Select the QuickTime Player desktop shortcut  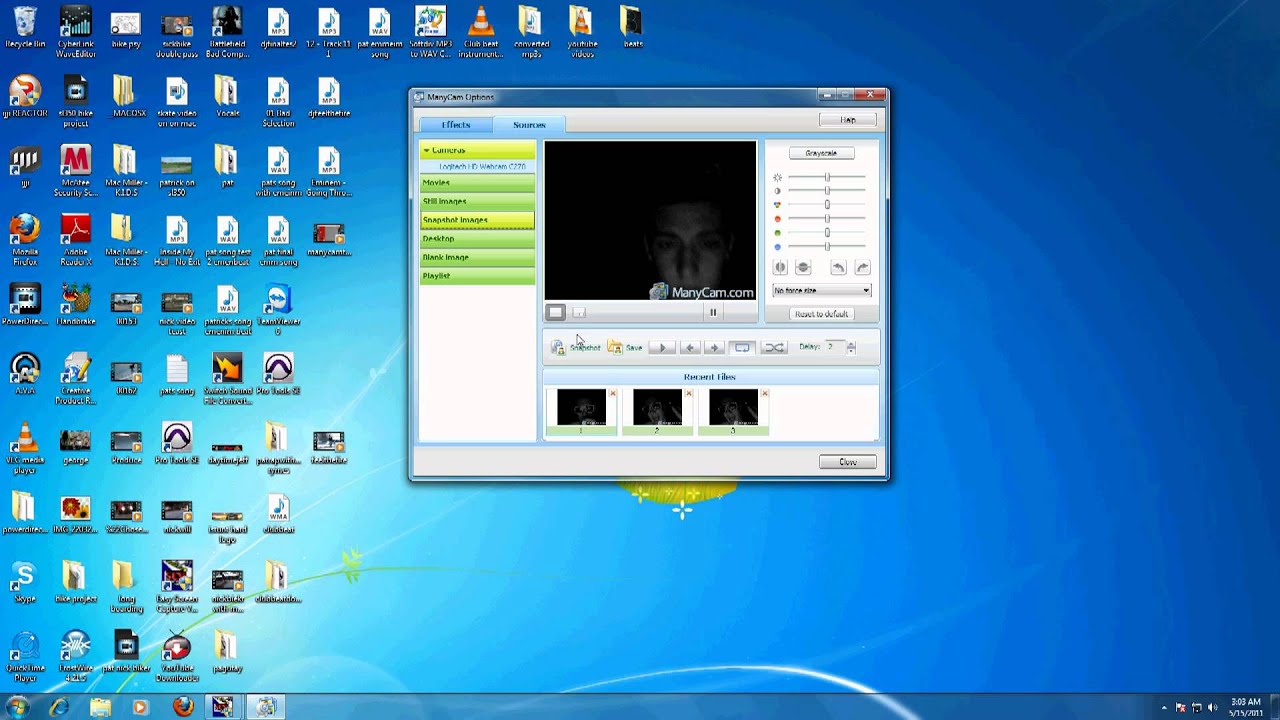click(25, 656)
